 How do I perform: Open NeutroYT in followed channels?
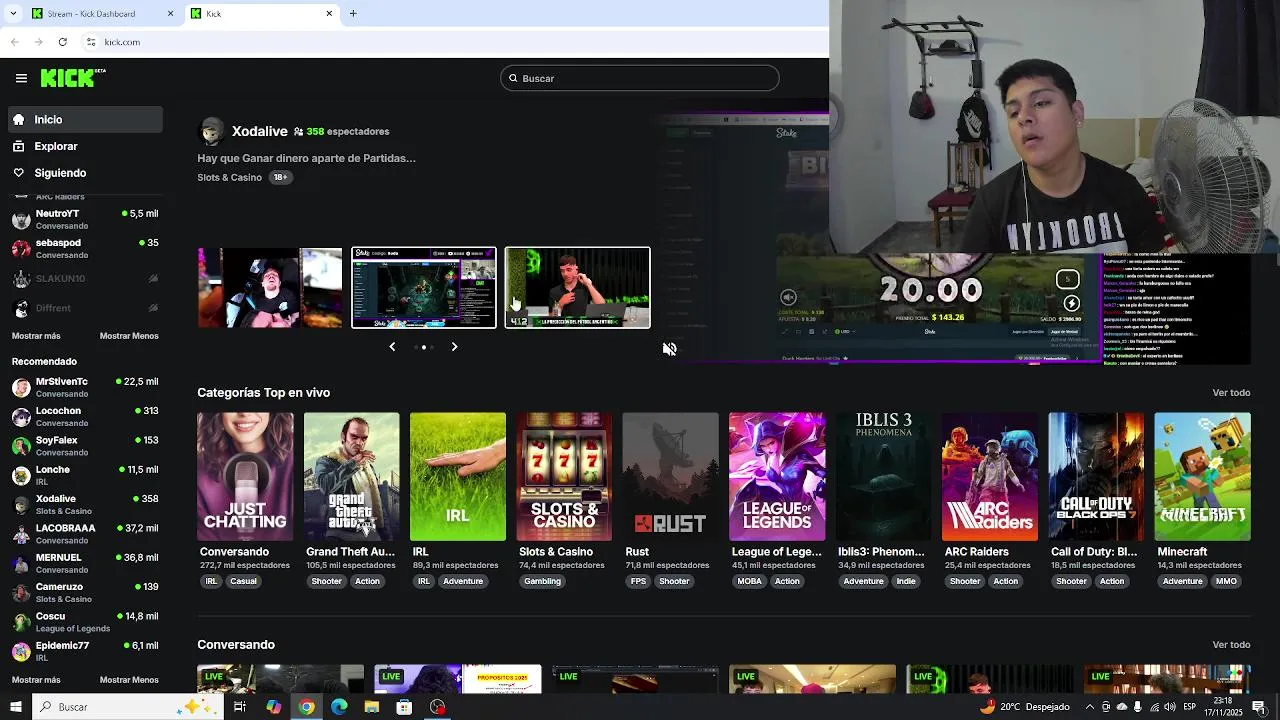pyautogui.click(x=85, y=219)
